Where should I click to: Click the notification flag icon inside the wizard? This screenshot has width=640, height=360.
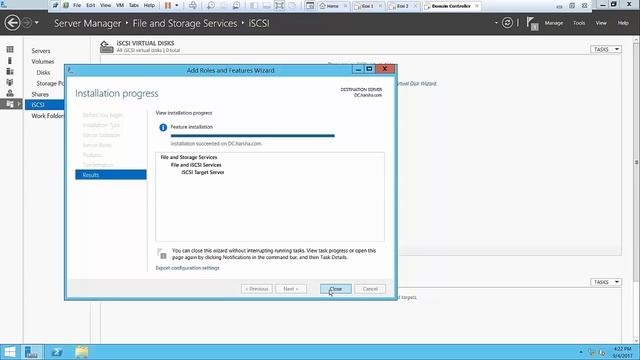[162, 253]
